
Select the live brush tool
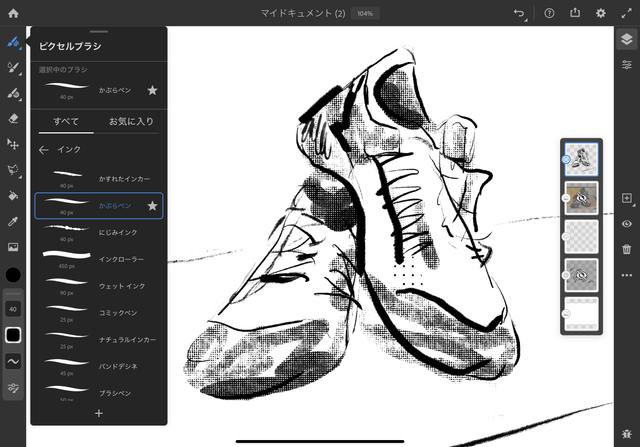[13, 67]
